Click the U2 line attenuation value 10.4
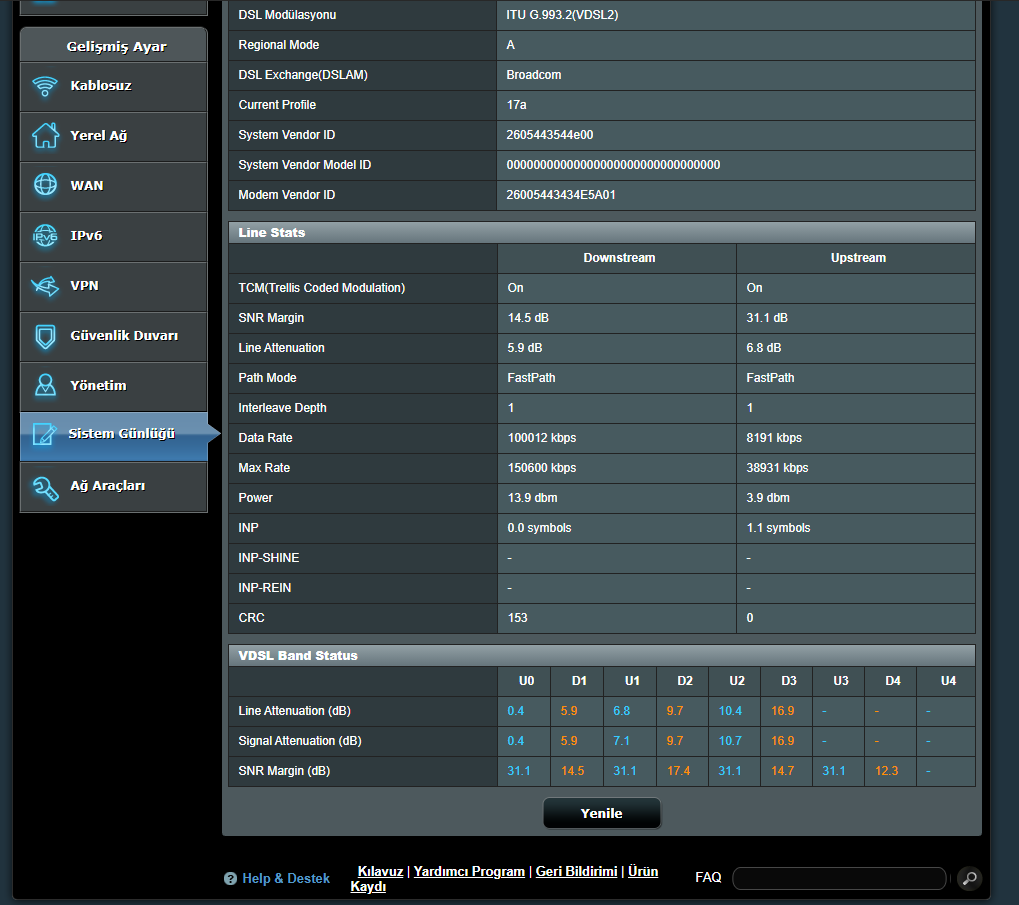1019x905 pixels. [730, 711]
